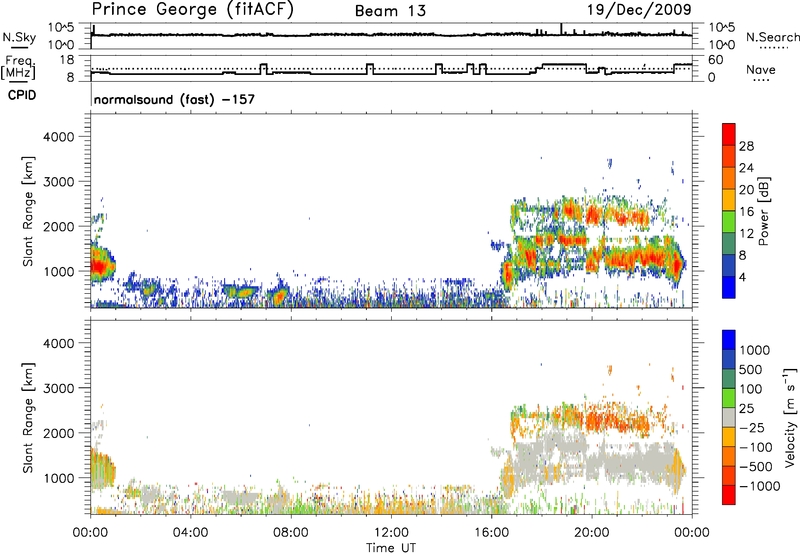Click the 'N.Search' legend label
The height and width of the screenshot is (554, 800).
(x=772, y=37)
